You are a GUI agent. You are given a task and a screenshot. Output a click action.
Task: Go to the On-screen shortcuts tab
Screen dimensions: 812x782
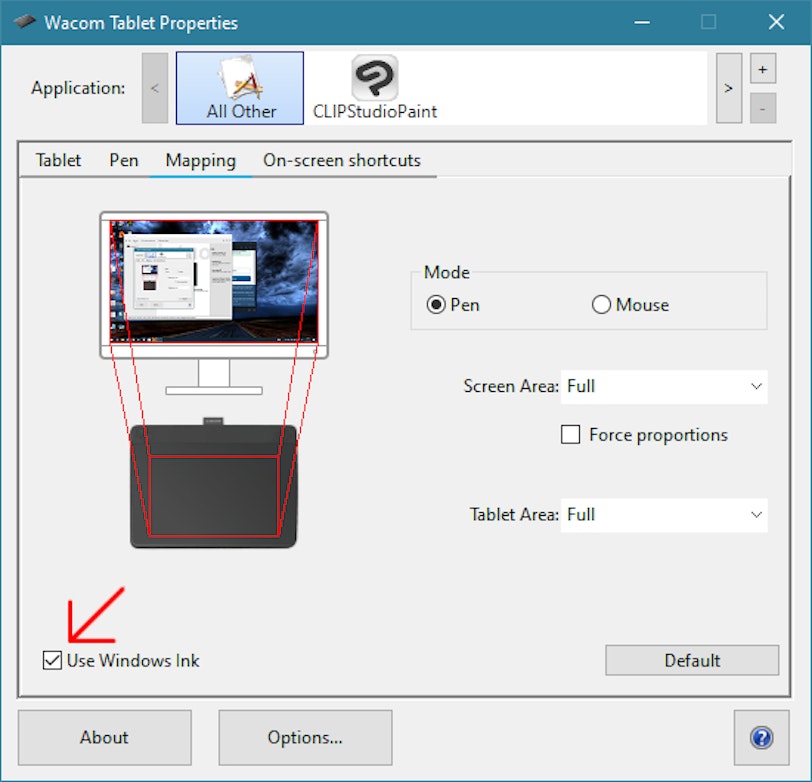(342, 160)
